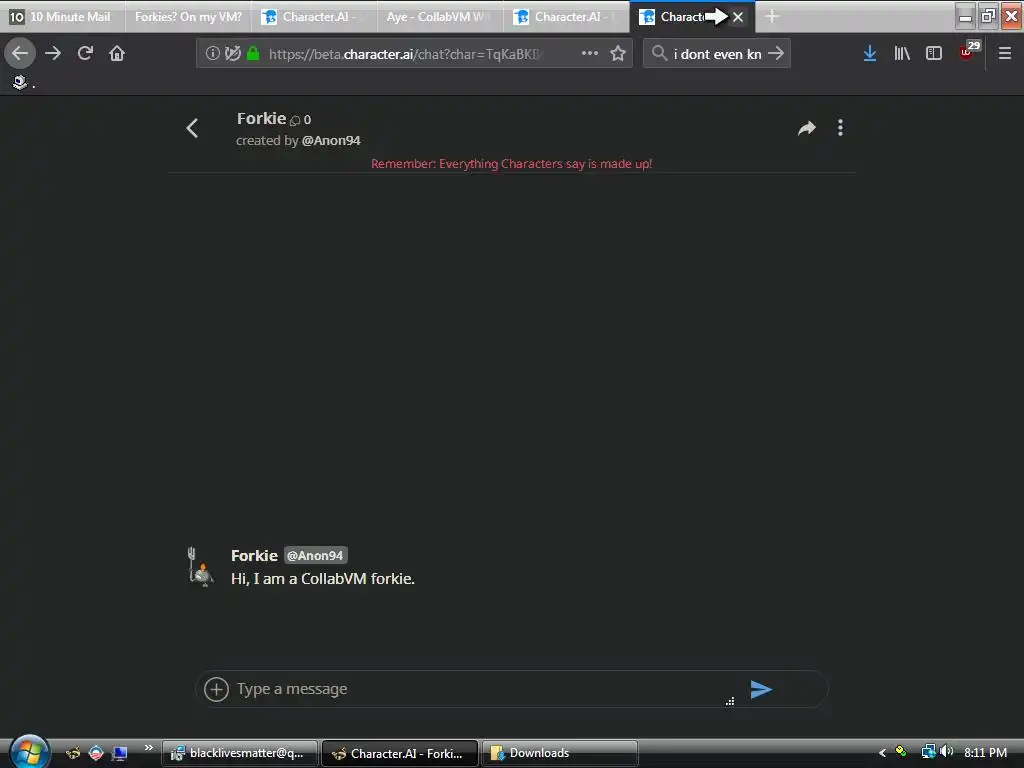Click the @Anon94 badge beside message name
This screenshot has height=768, width=1024.
point(315,555)
